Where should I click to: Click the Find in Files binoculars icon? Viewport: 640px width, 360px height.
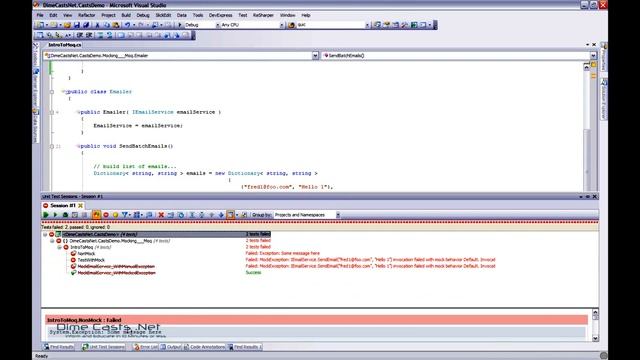(291, 25)
